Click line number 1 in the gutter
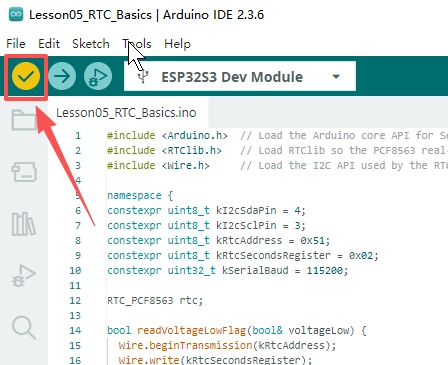The image size is (448, 365). (x=78, y=136)
